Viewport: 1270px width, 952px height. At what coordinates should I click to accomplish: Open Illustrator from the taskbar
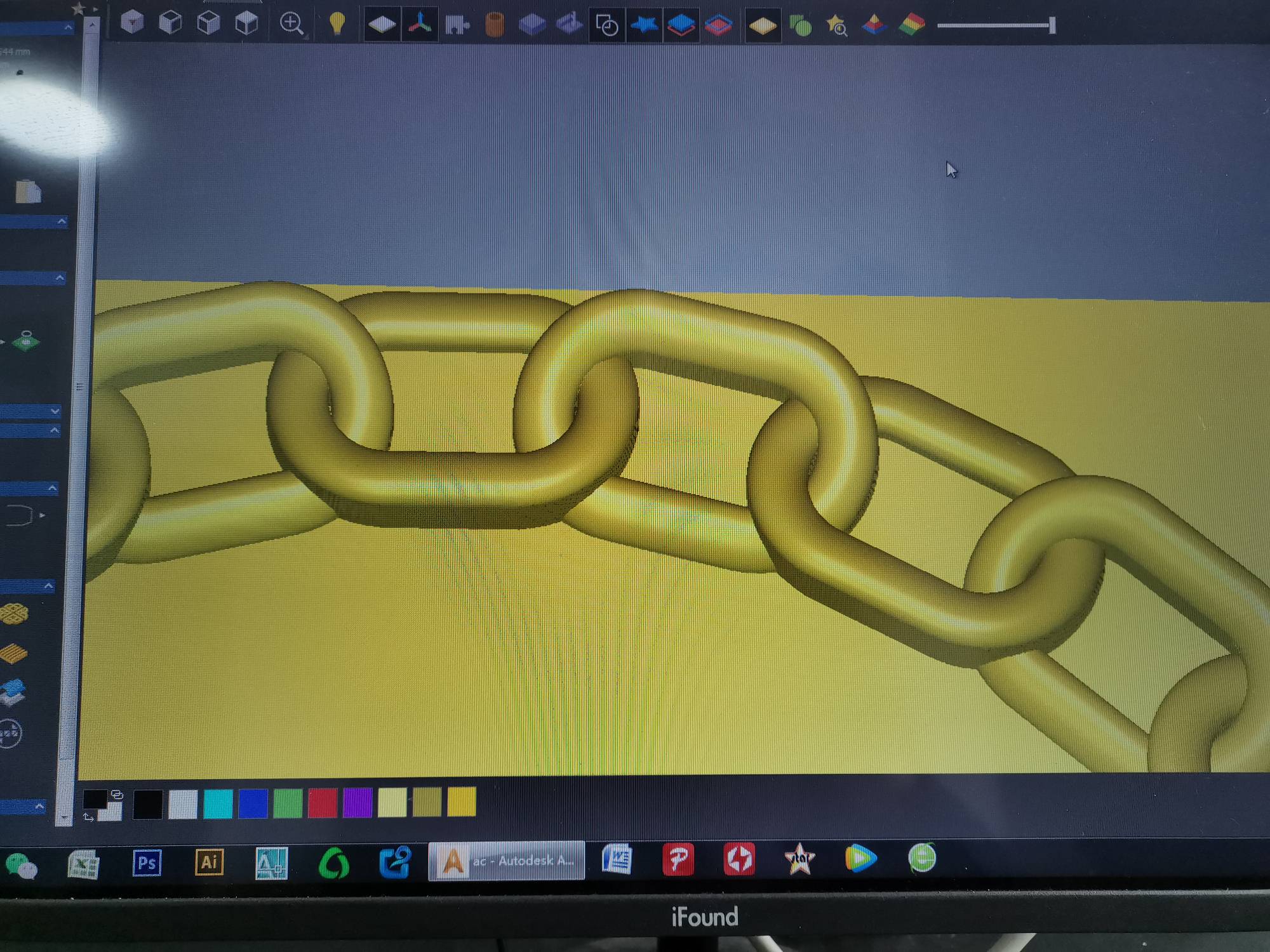(209, 862)
